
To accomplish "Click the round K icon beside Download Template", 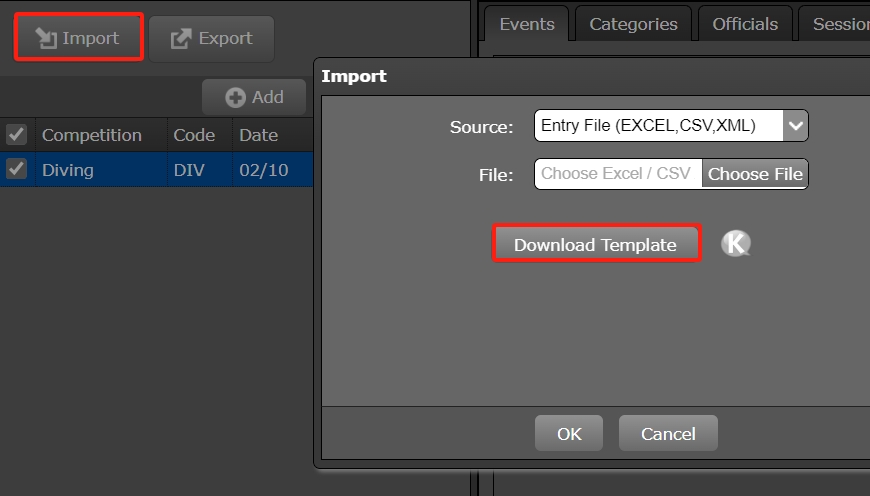I will 736,244.
